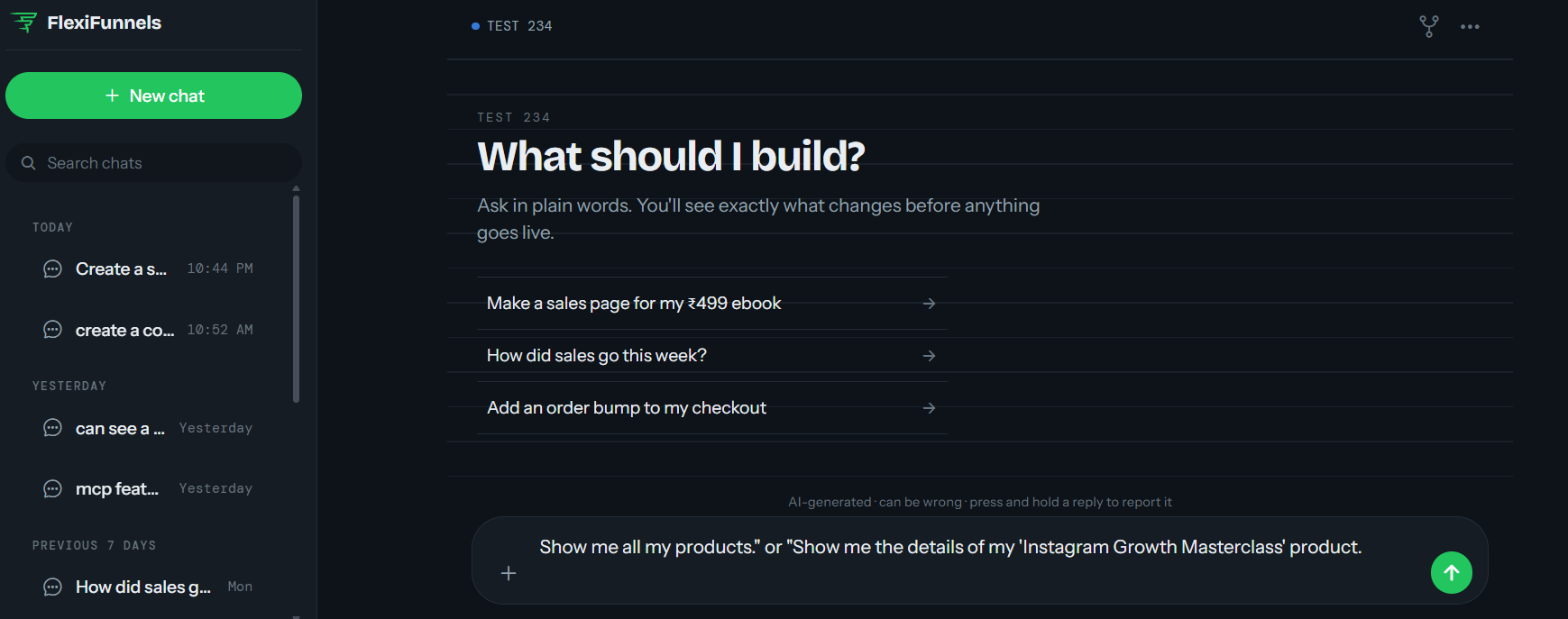Open the 'How did sales g...' chat from Mon
The image size is (1568, 619).
(x=149, y=587)
